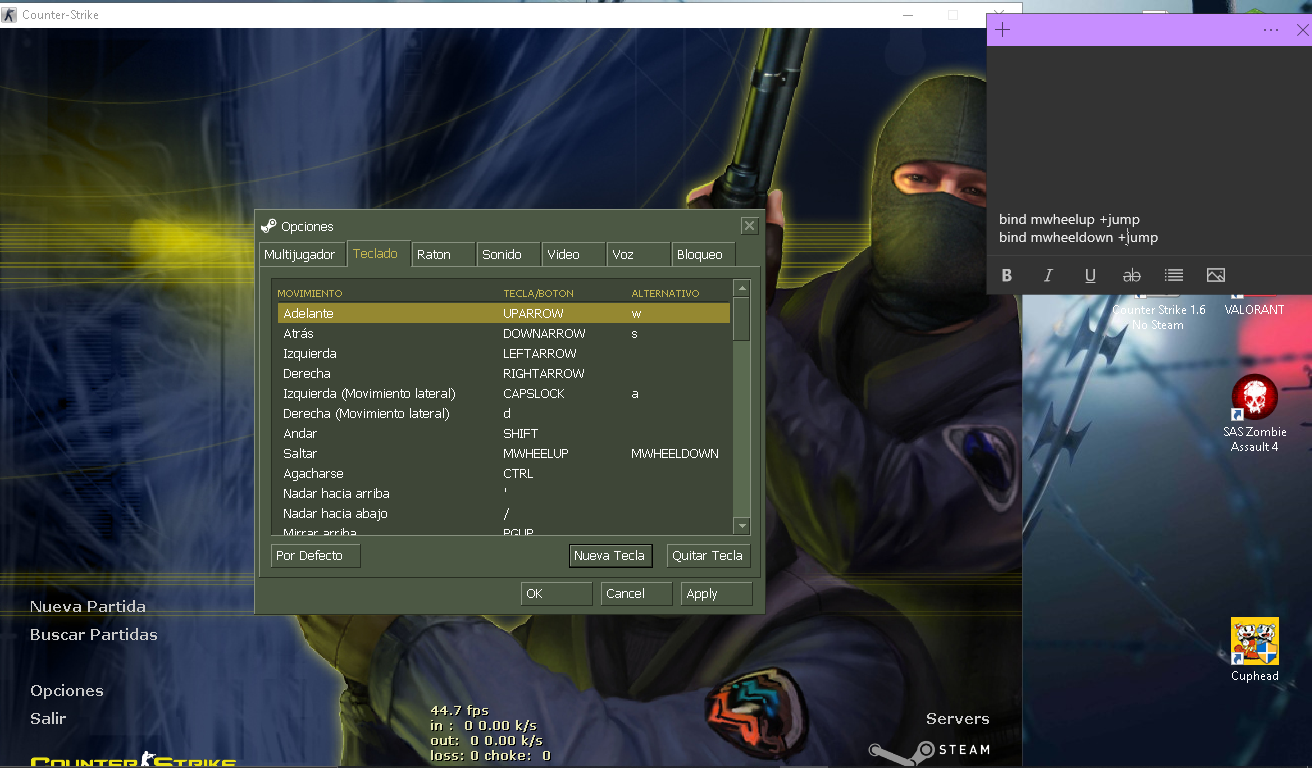Start Nueva Partida from main menu
1312x768 pixels.
(88, 607)
